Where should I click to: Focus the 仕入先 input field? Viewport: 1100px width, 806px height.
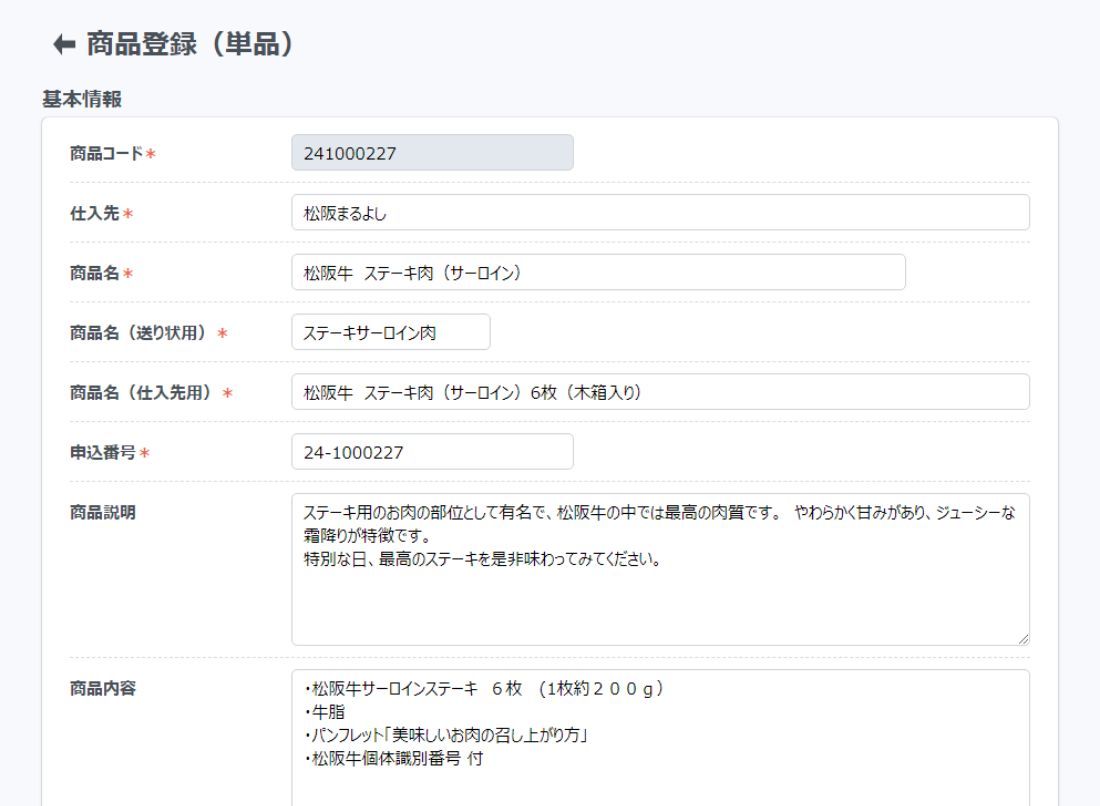tap(660, 213)
